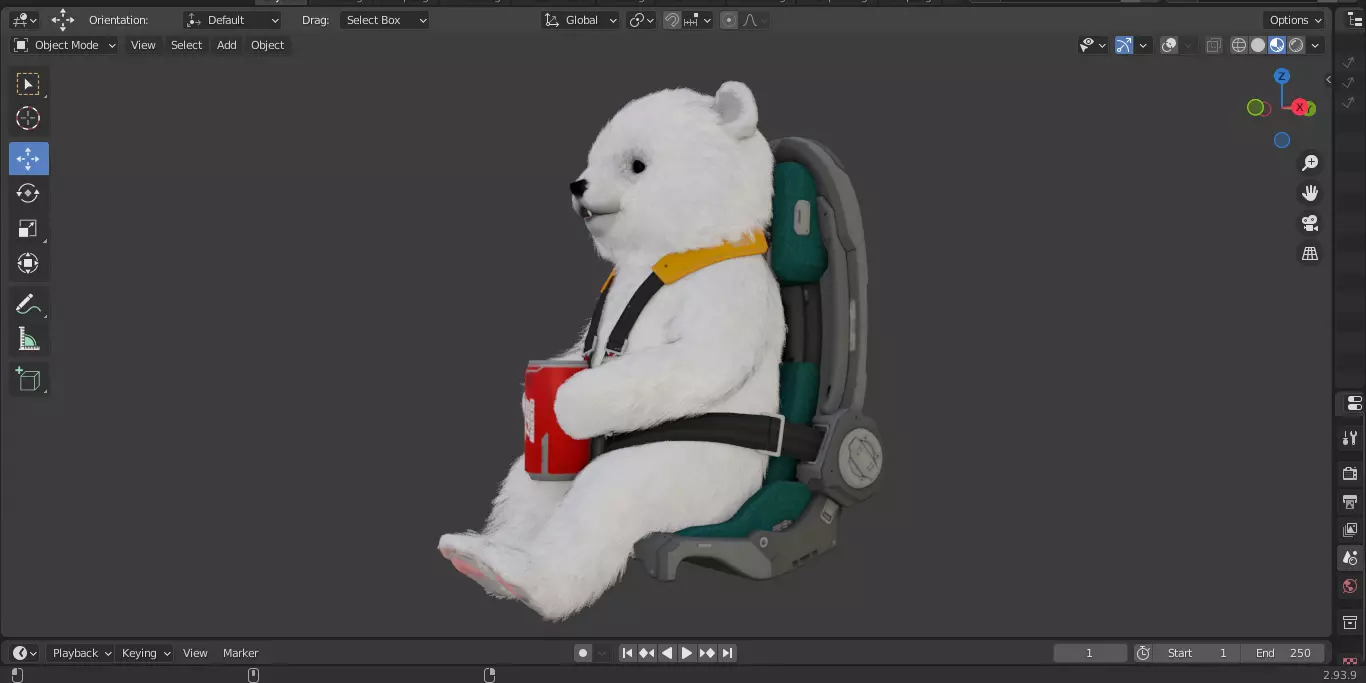Click the Z axis on navigation gizmo
Viewport: 1366px width, 683px height.
tap(1282, 76)
